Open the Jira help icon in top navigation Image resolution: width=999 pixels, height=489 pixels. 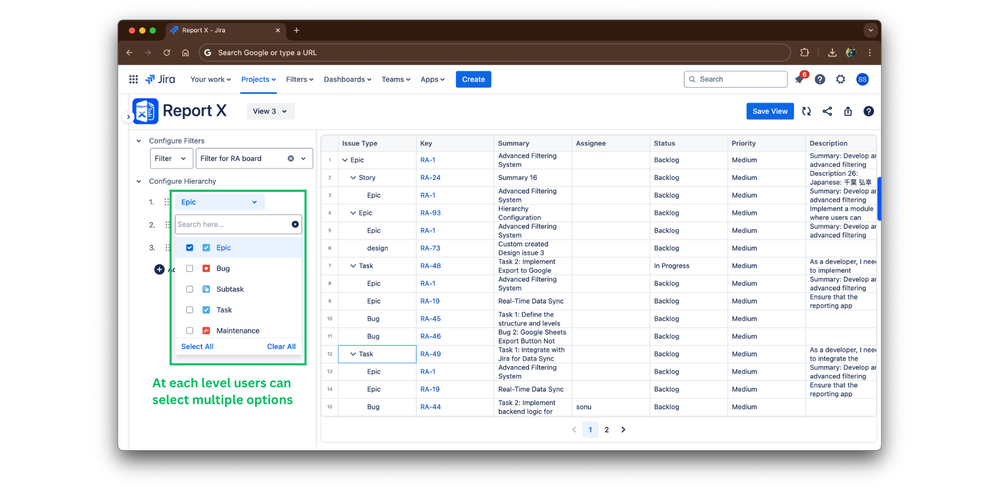point(820,80)
